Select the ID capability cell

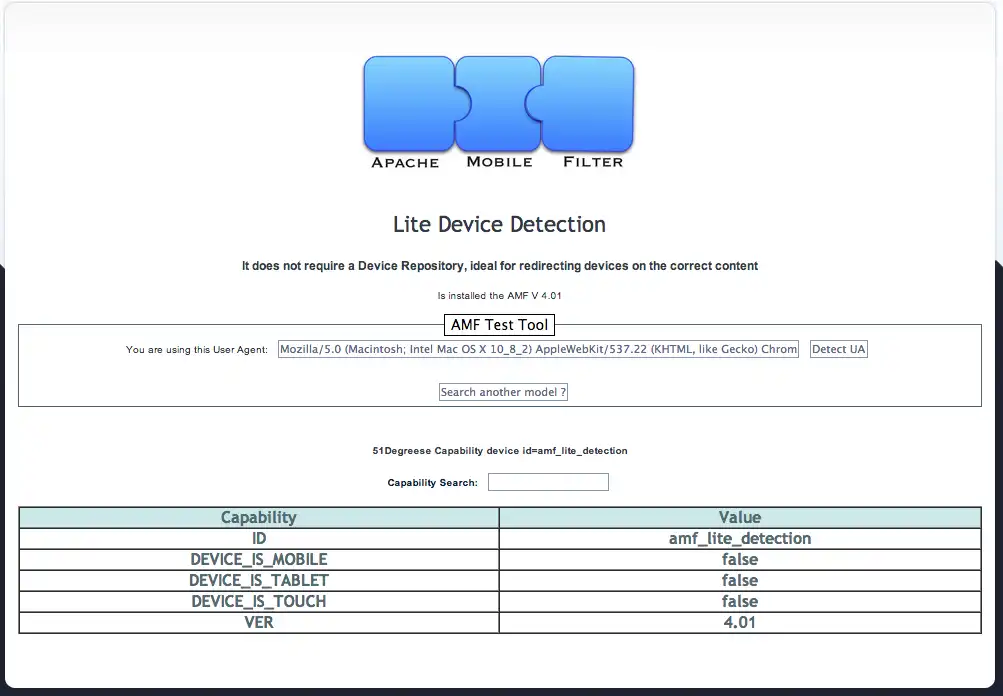tap(259, 539)
